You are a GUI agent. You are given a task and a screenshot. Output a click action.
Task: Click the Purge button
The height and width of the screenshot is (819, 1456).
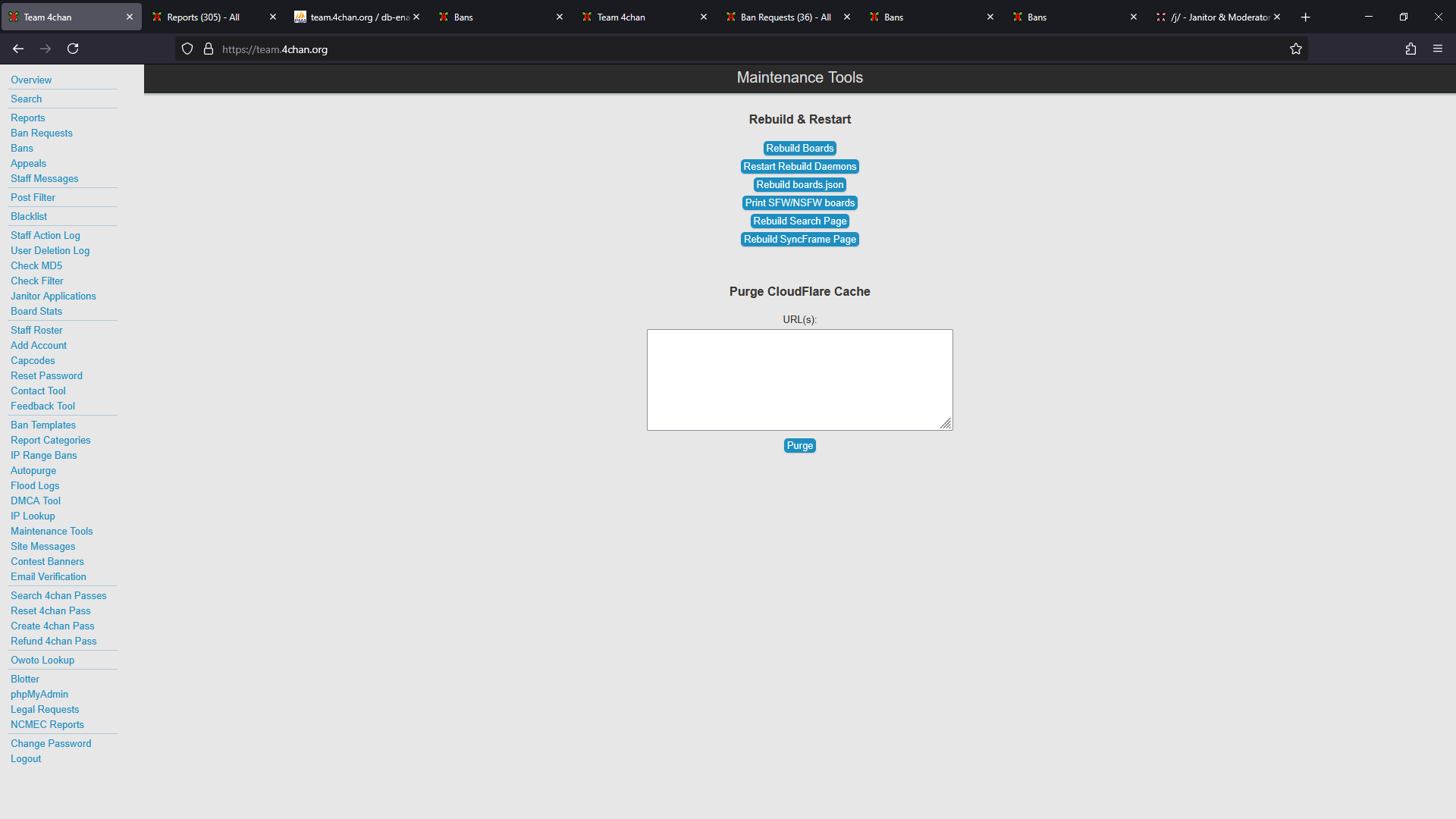coord(799,445)
